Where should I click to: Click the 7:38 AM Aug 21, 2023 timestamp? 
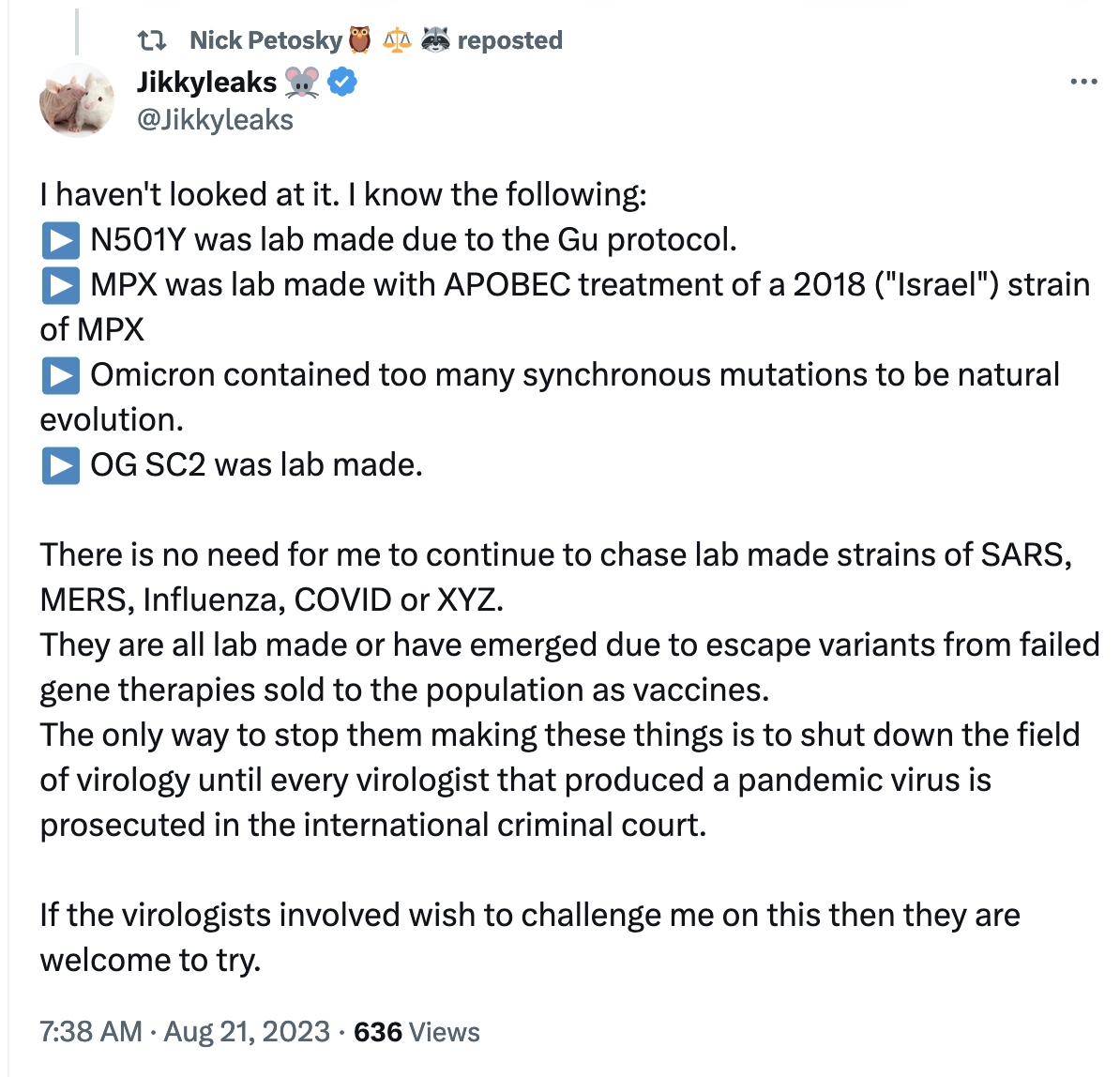pyautogui.click(x=185, y=1032)
